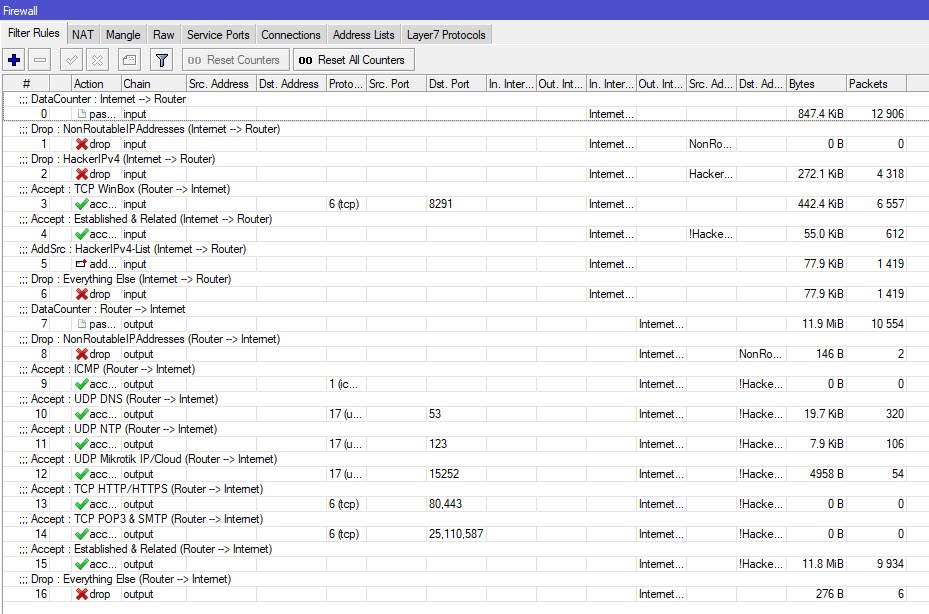929x614 pixels.
Task: Open the funnel Filter icon
Action: [x=161, y=60]
